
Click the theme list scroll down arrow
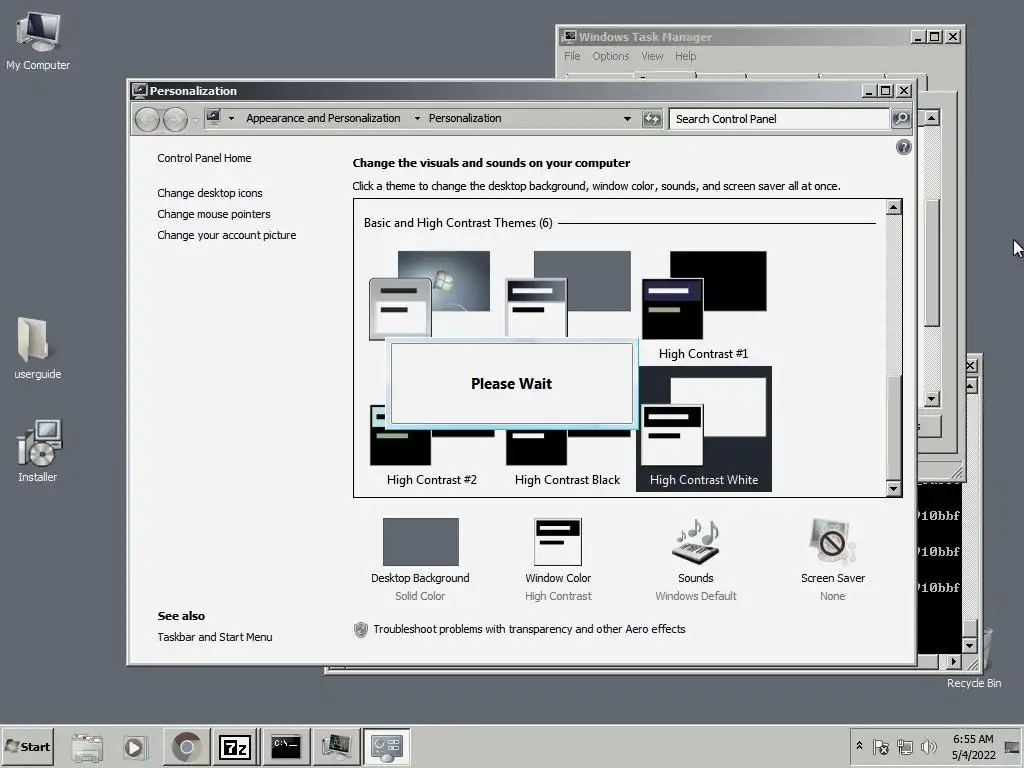pyautogui.click(x=893, y=488)
